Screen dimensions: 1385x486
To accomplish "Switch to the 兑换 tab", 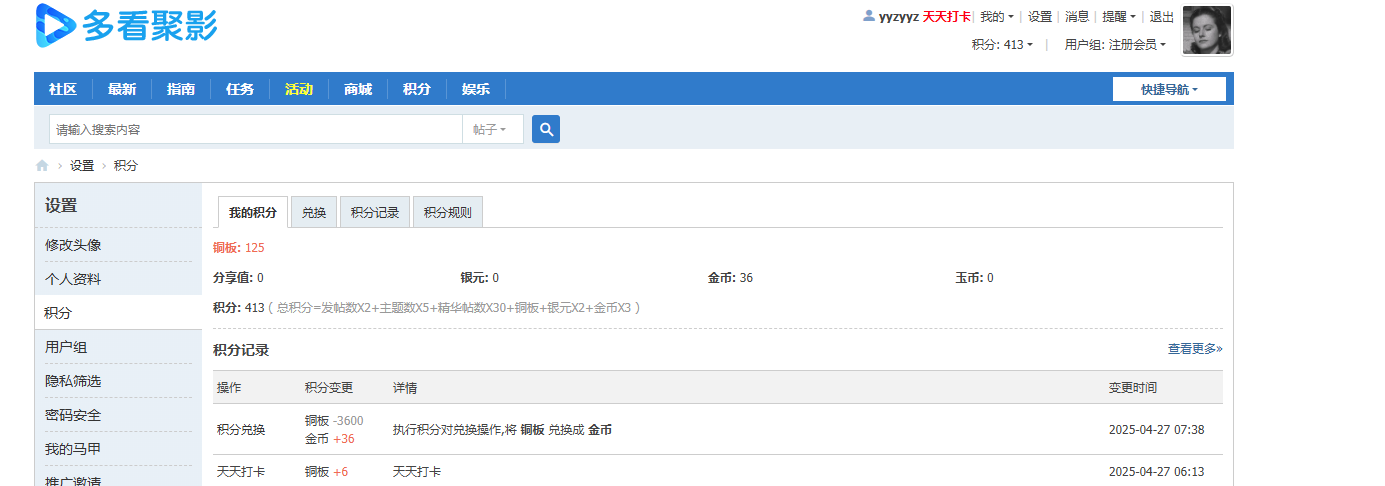I will (314, 212).
